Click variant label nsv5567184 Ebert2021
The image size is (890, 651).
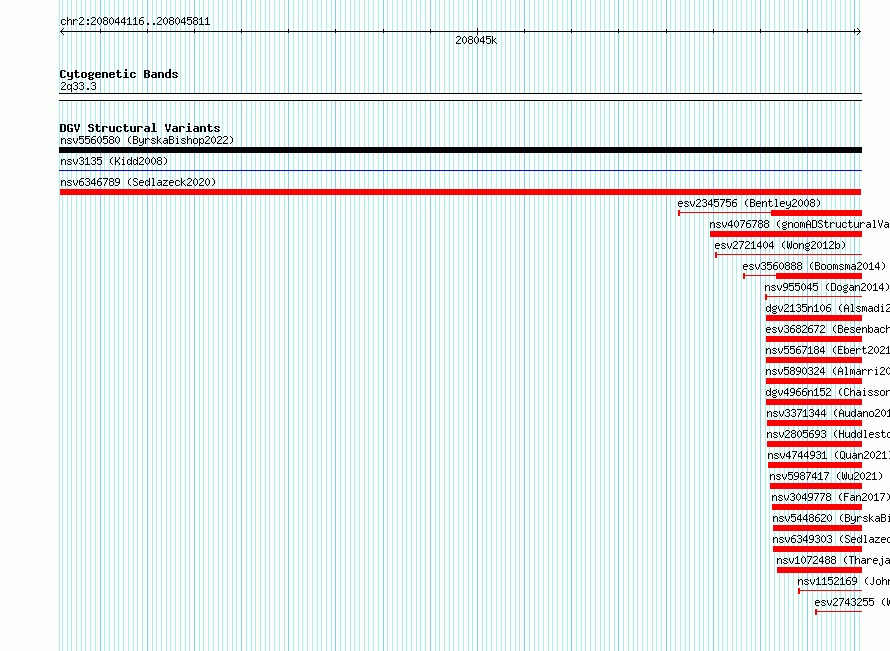point(828,350)
